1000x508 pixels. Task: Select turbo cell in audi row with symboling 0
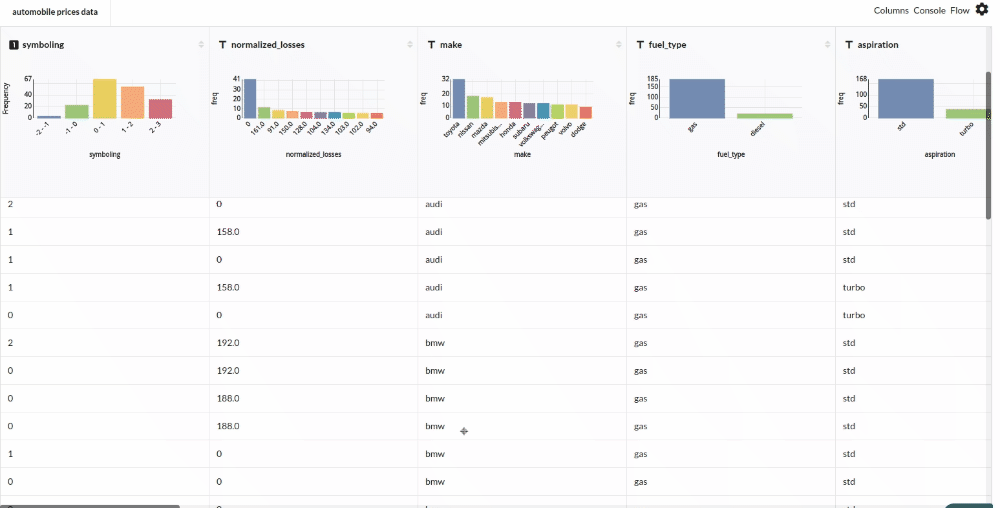point(853,315)
